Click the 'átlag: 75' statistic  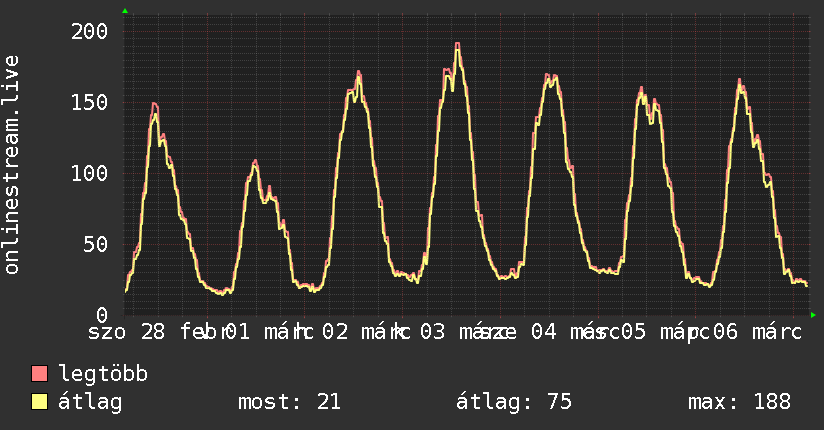513,402
